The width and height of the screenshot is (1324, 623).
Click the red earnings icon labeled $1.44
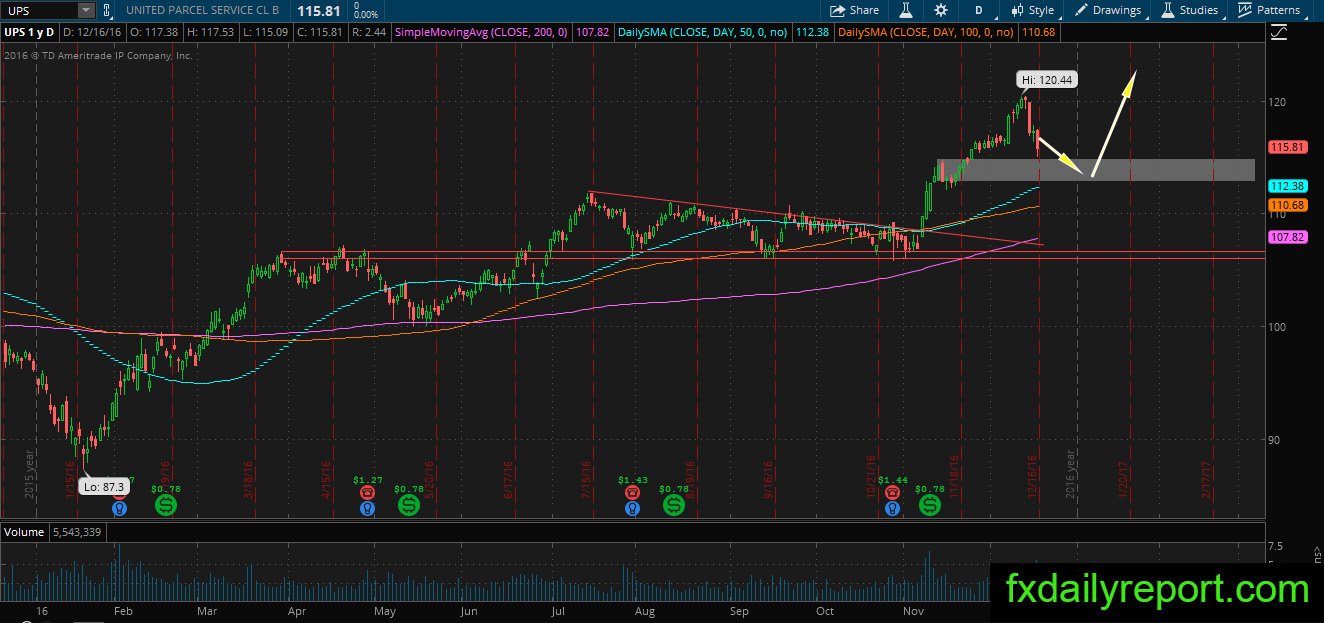pyautogui.click(x=892, y=493)
